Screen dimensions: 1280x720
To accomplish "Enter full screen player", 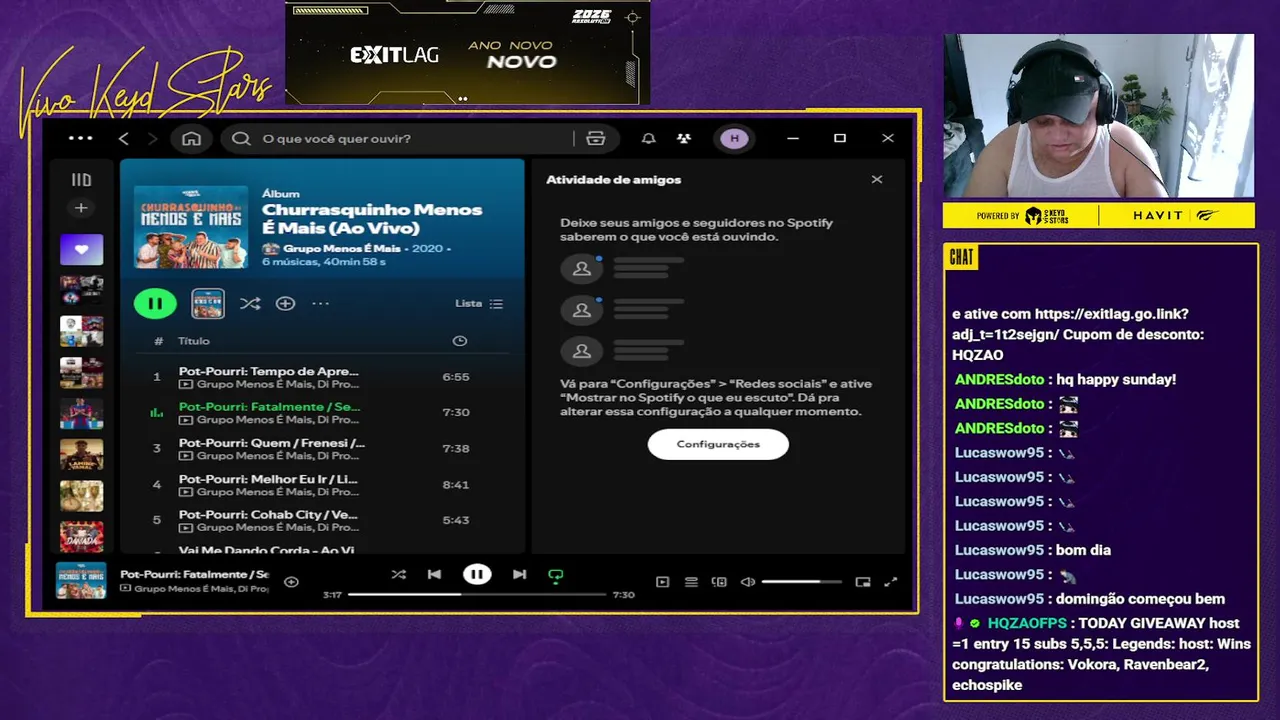I will click(891, 582).
